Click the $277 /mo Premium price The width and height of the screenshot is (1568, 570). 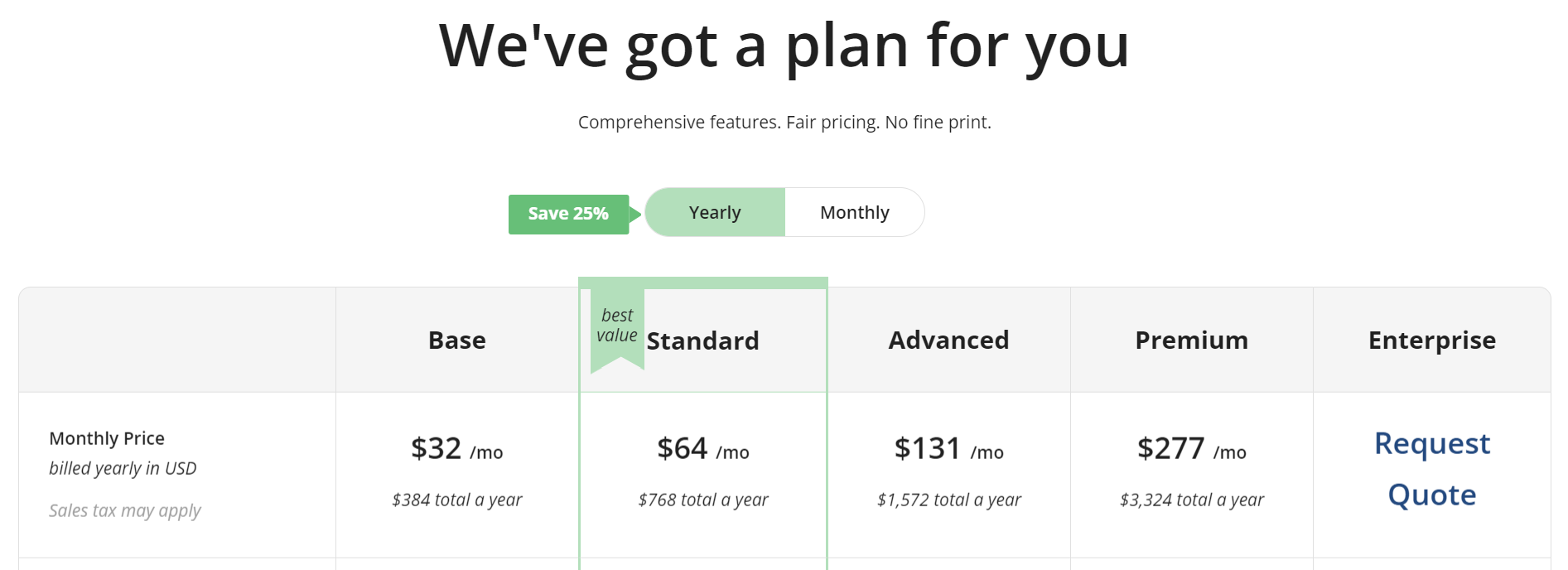coord(1191,449)
